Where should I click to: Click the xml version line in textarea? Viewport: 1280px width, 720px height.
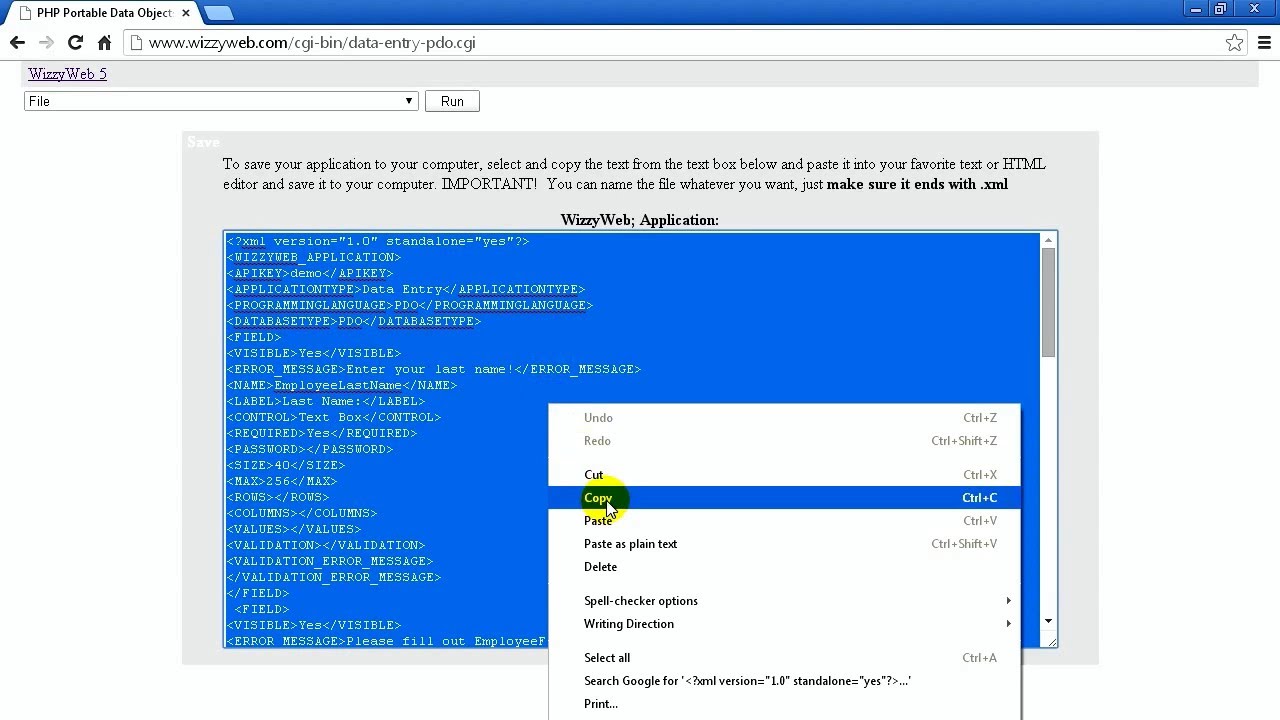coord(378,241)
